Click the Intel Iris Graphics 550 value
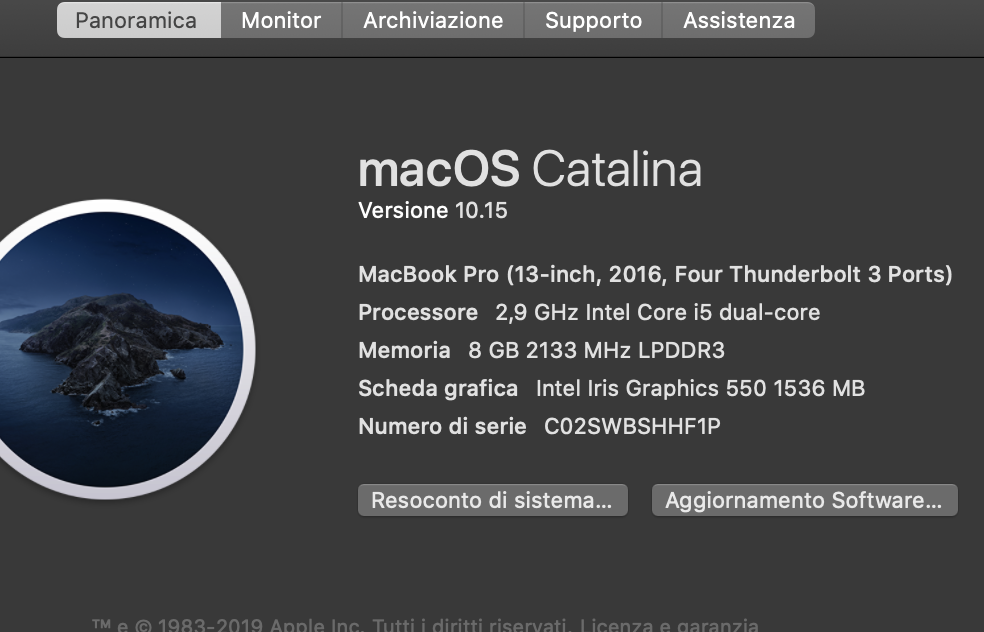984x632 pixels. pyautogui.click(x=700, y=388)
